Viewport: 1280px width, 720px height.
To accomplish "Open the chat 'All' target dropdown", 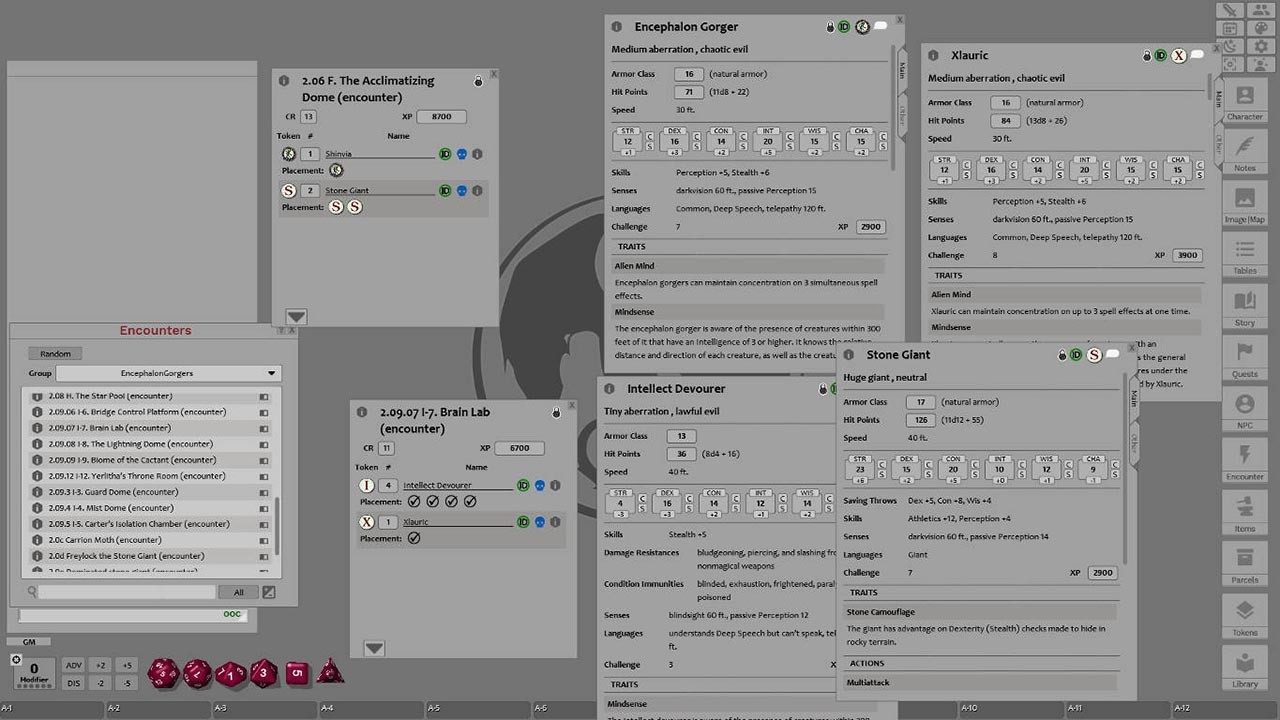I will click(238, 592).
